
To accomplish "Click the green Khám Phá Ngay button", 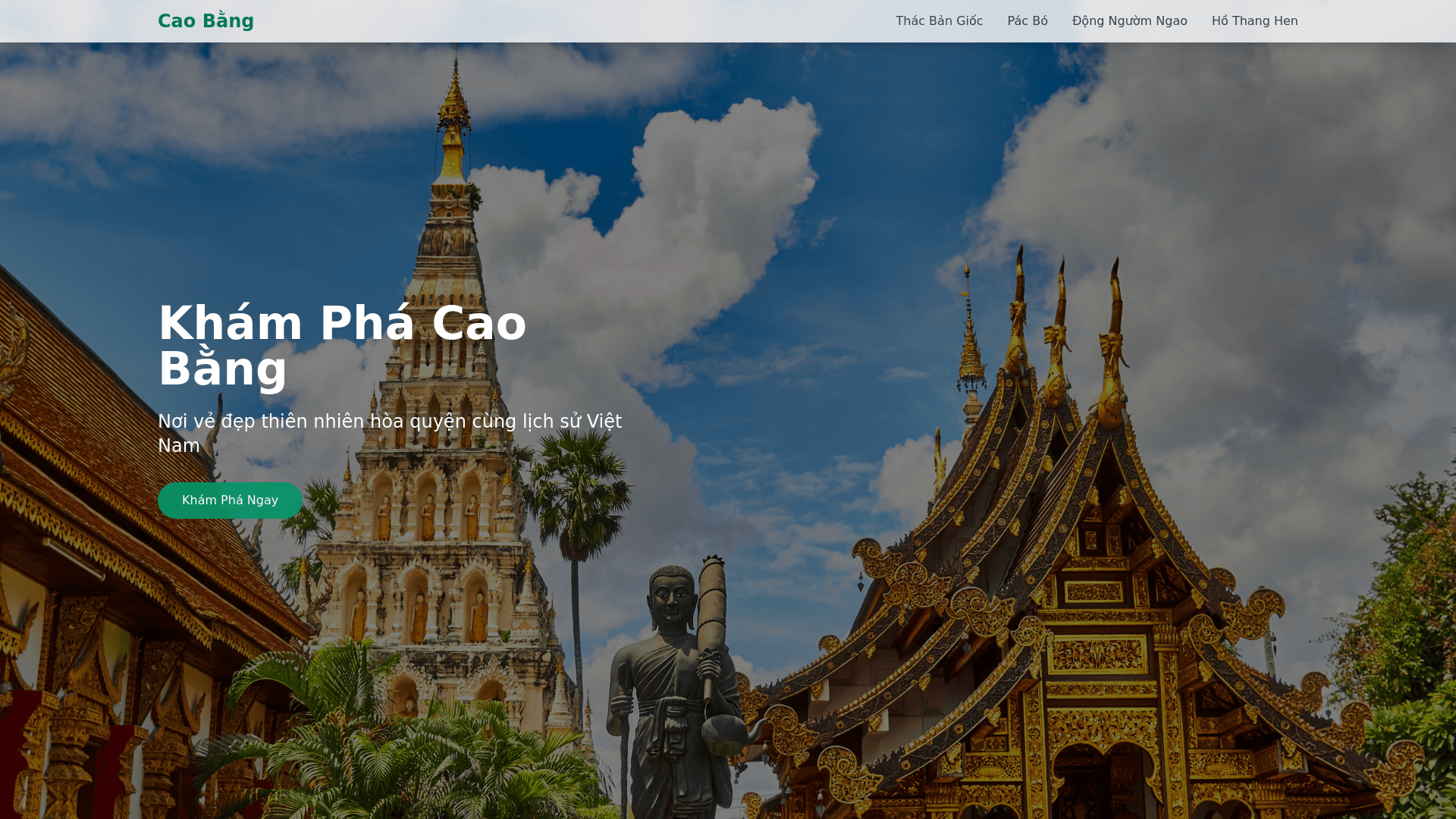I will [230, 500].
